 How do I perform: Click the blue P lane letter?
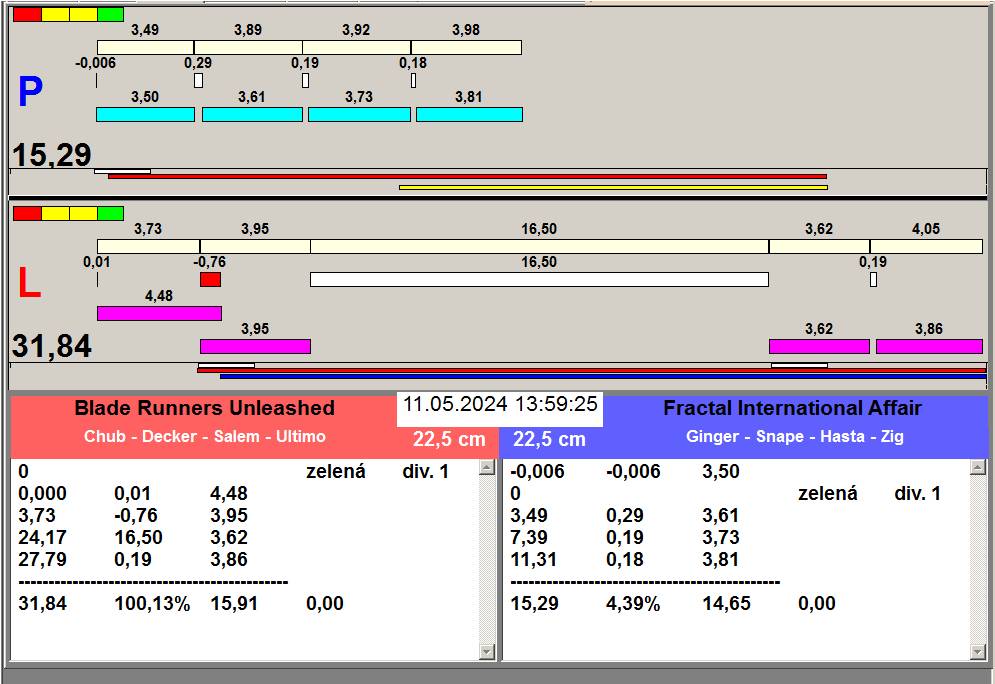click(30, 94)
